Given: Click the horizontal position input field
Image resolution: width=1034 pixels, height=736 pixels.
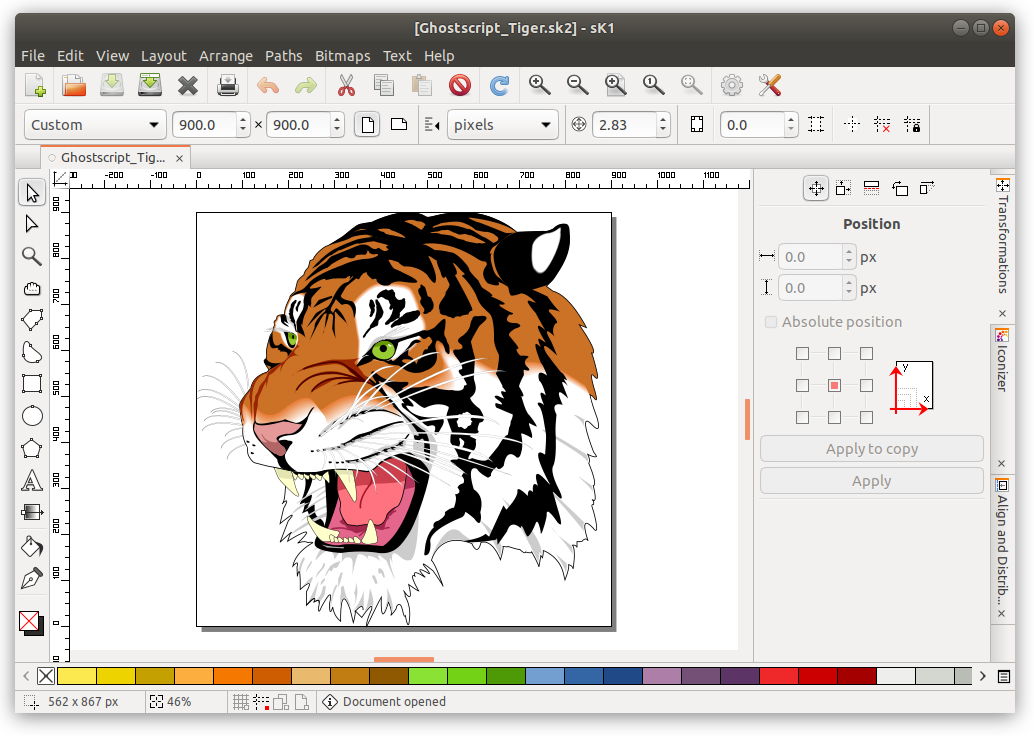Looking at the screenshot, I should coord(810,257).
